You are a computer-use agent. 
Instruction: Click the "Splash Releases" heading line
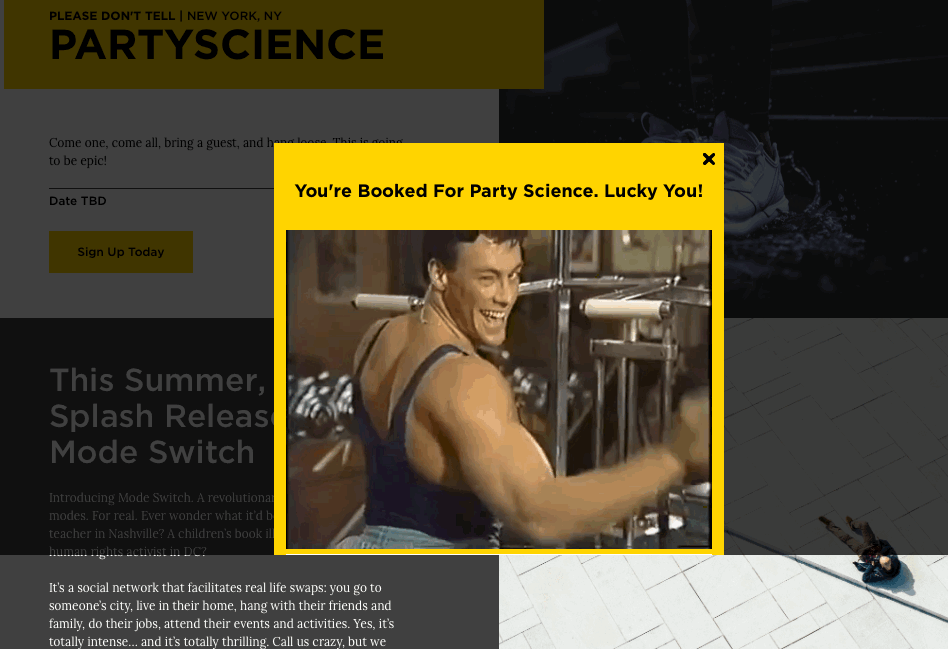(161, 416)
